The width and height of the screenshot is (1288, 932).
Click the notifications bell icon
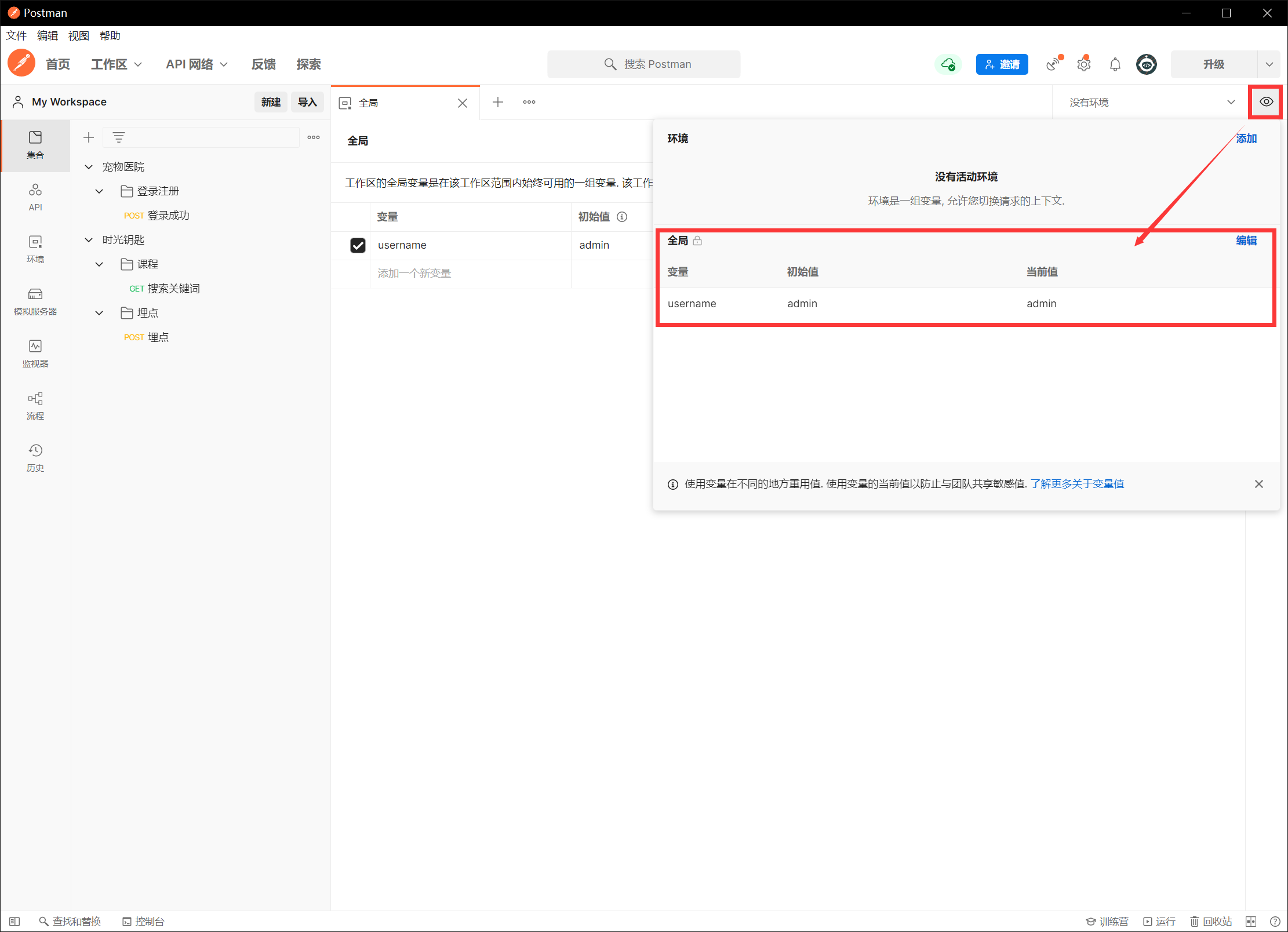pos(1115,64)
